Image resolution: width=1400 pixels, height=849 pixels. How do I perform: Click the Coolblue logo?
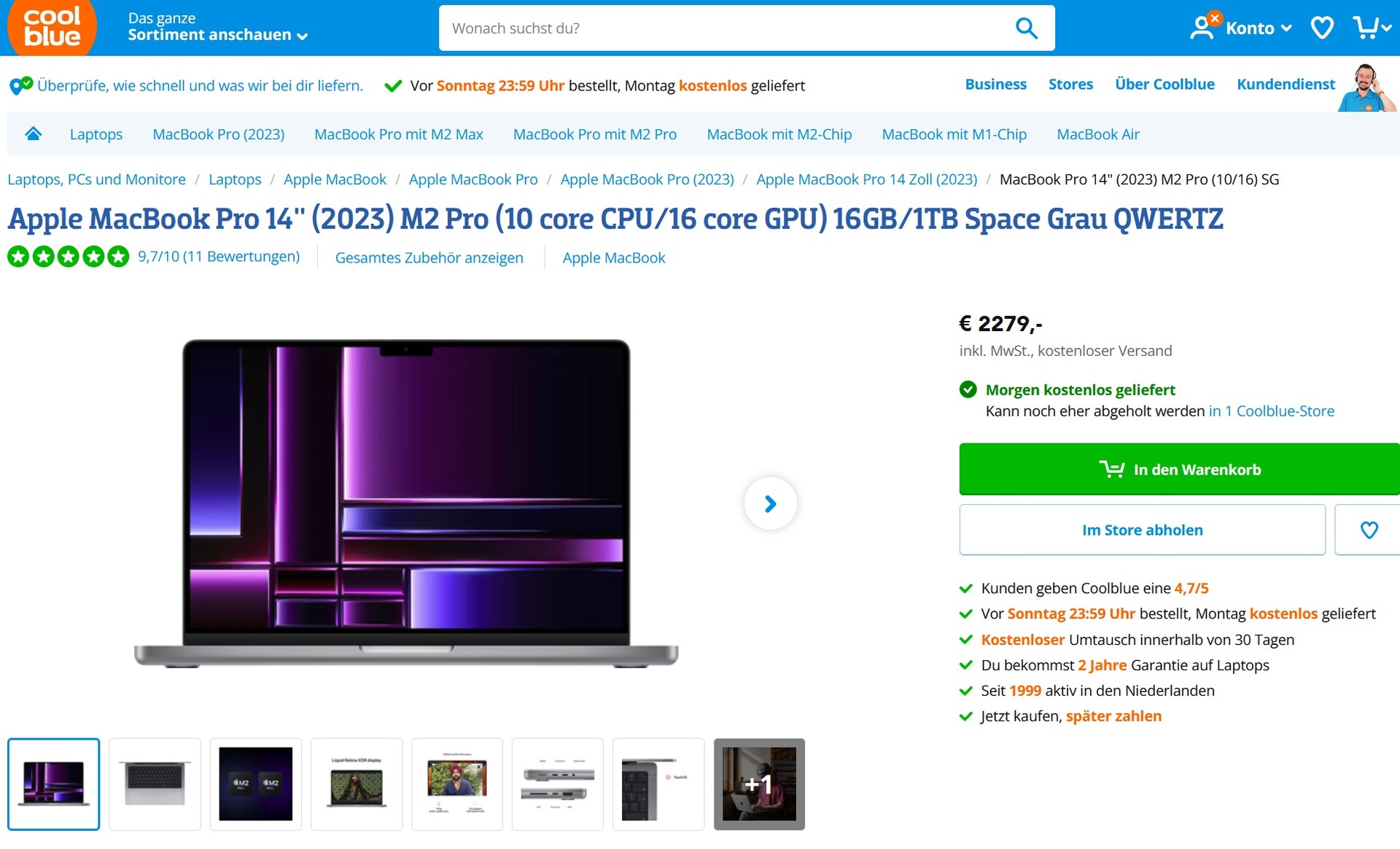point(52,28)
